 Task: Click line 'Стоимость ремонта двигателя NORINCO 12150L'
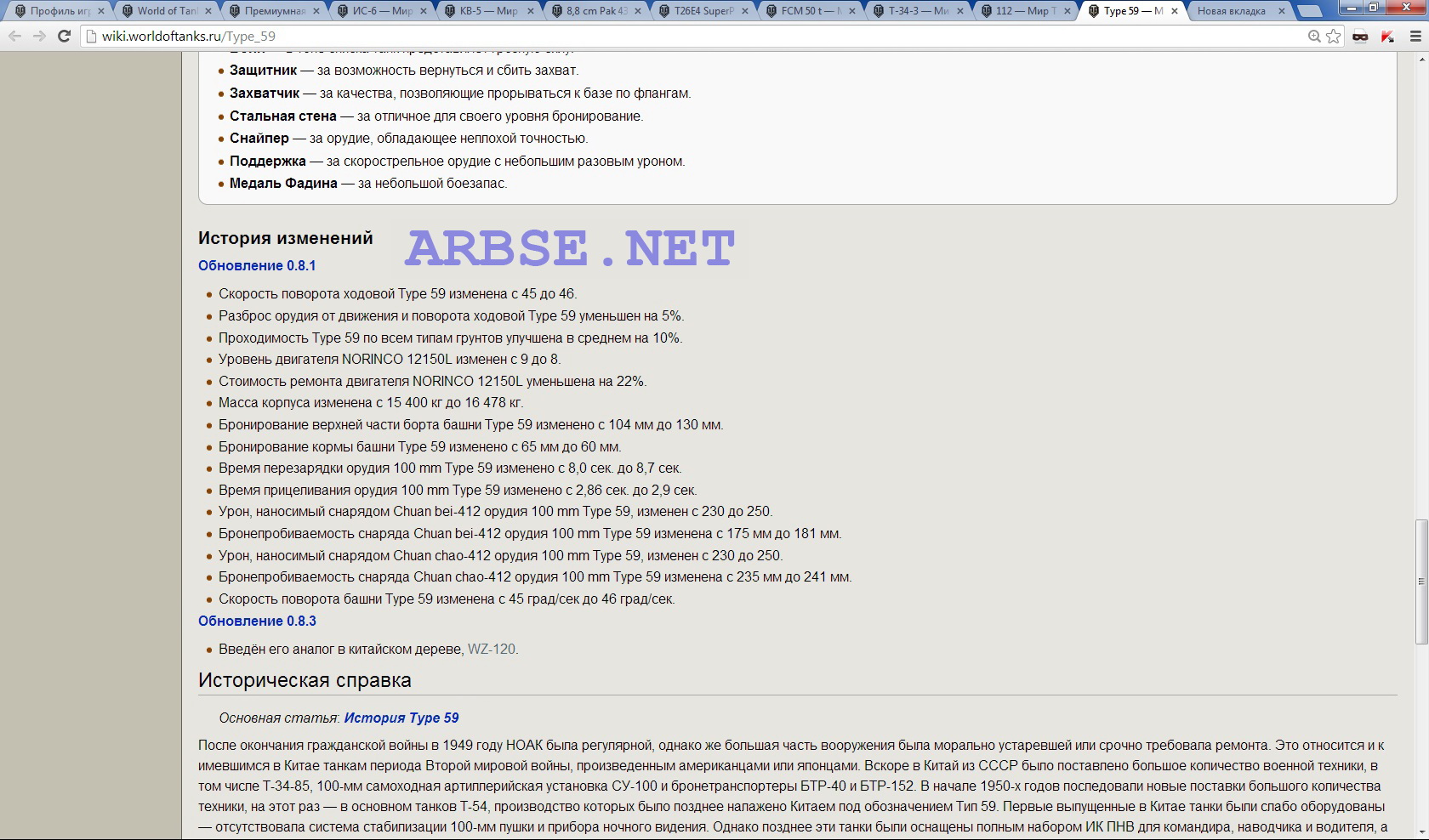433,381
